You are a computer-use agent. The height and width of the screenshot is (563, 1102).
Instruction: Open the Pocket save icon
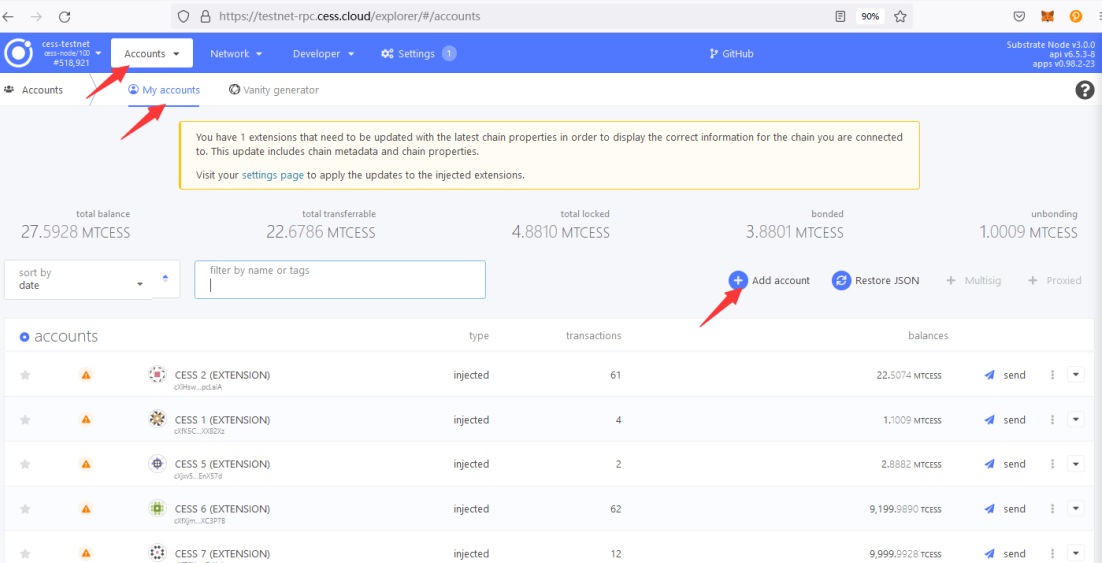[x=1019, y=16]
